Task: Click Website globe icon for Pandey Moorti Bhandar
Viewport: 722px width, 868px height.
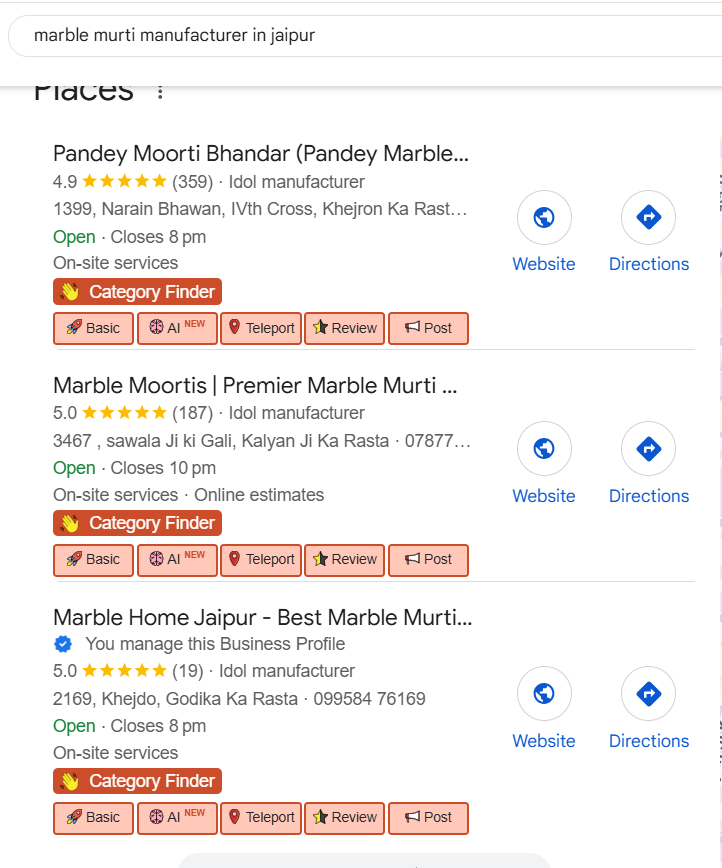Action: coord(544,218)
